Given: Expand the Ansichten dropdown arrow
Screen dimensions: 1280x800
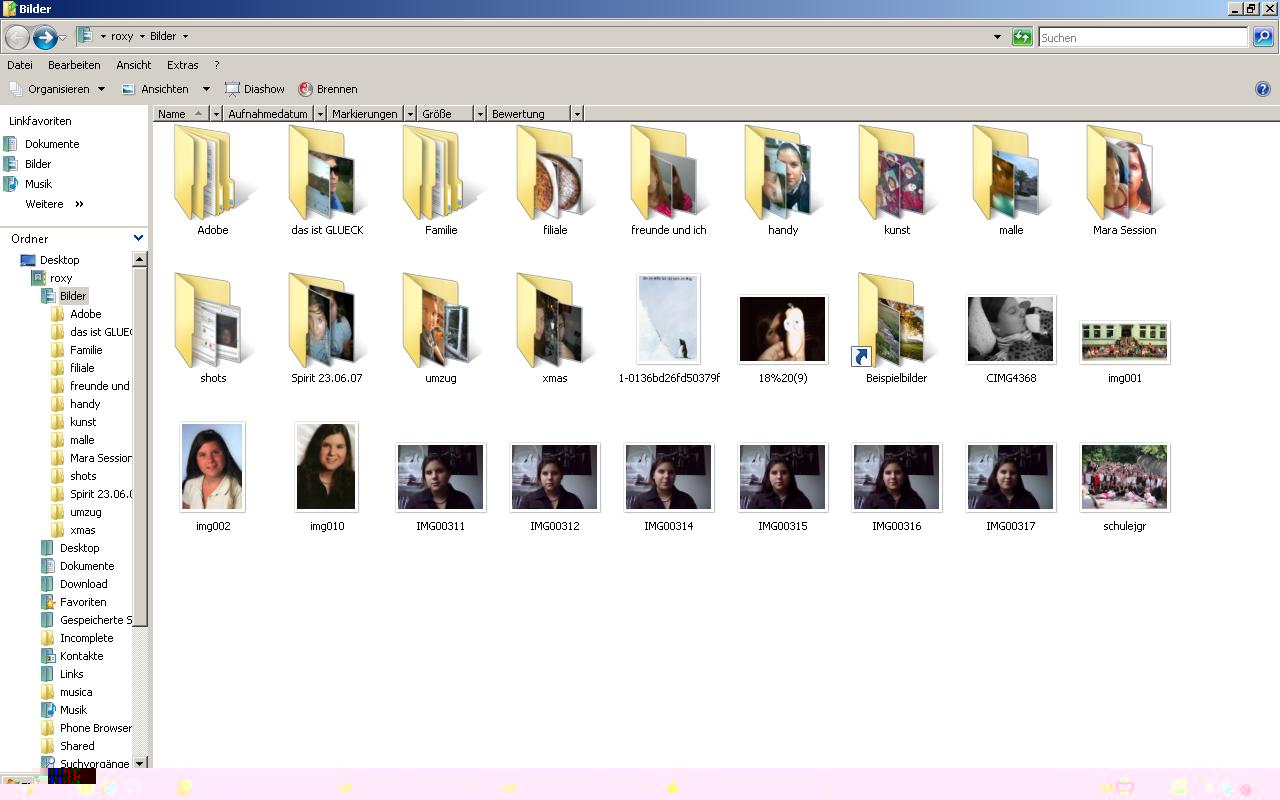Looking at the screenshot, I should tap(206, 89).
